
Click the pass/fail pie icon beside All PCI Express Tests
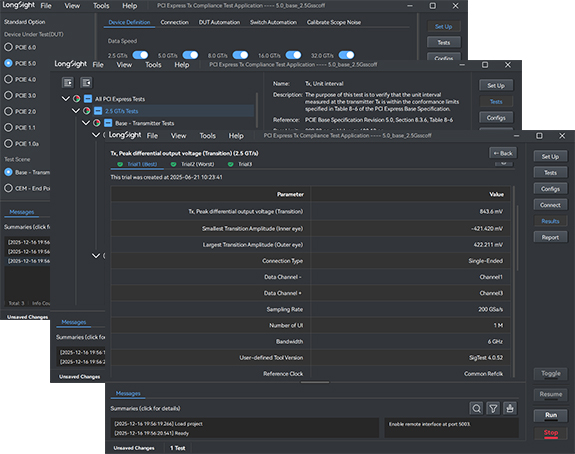point(76,99)
